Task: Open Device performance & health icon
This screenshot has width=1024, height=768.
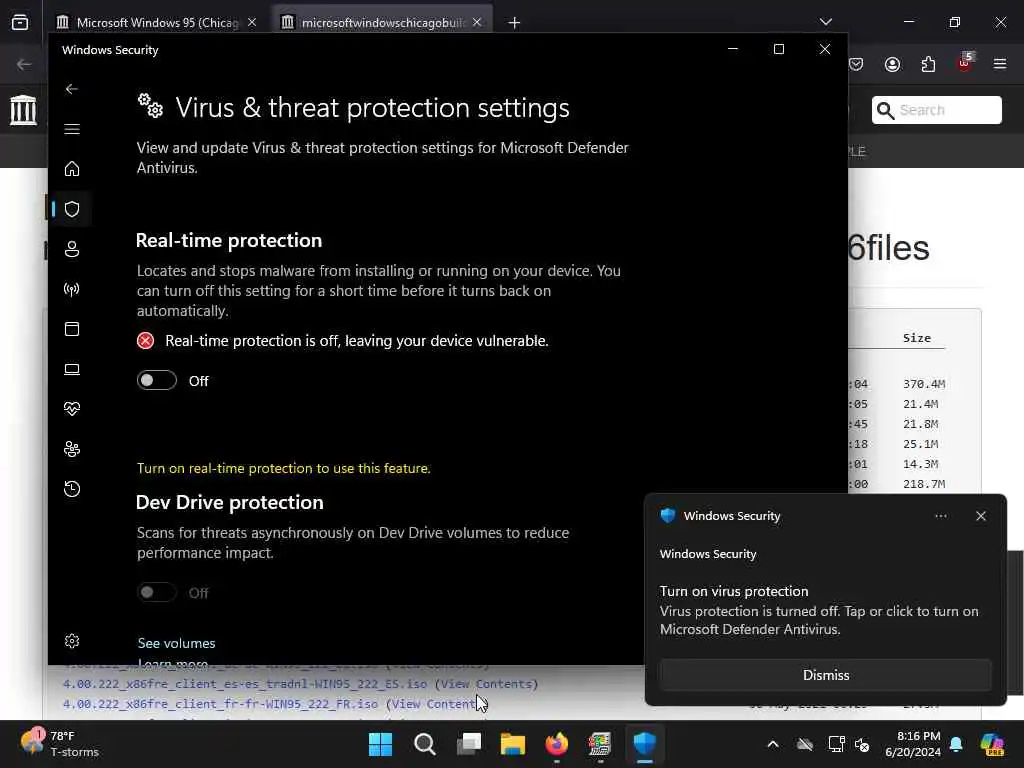Action: pyautogui.click(x=72, y=409)
